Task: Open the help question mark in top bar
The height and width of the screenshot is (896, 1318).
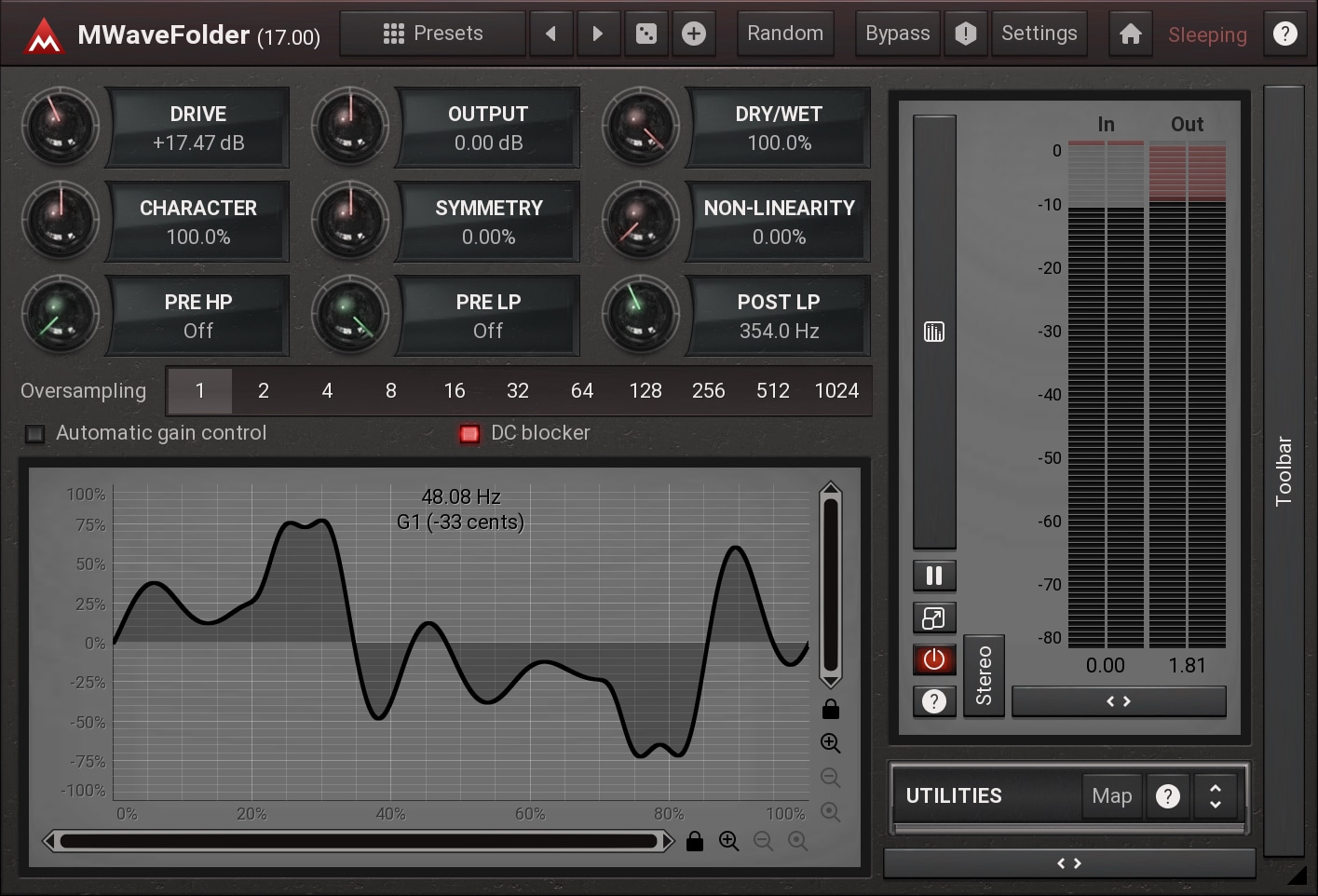Action: (1284, 34)
